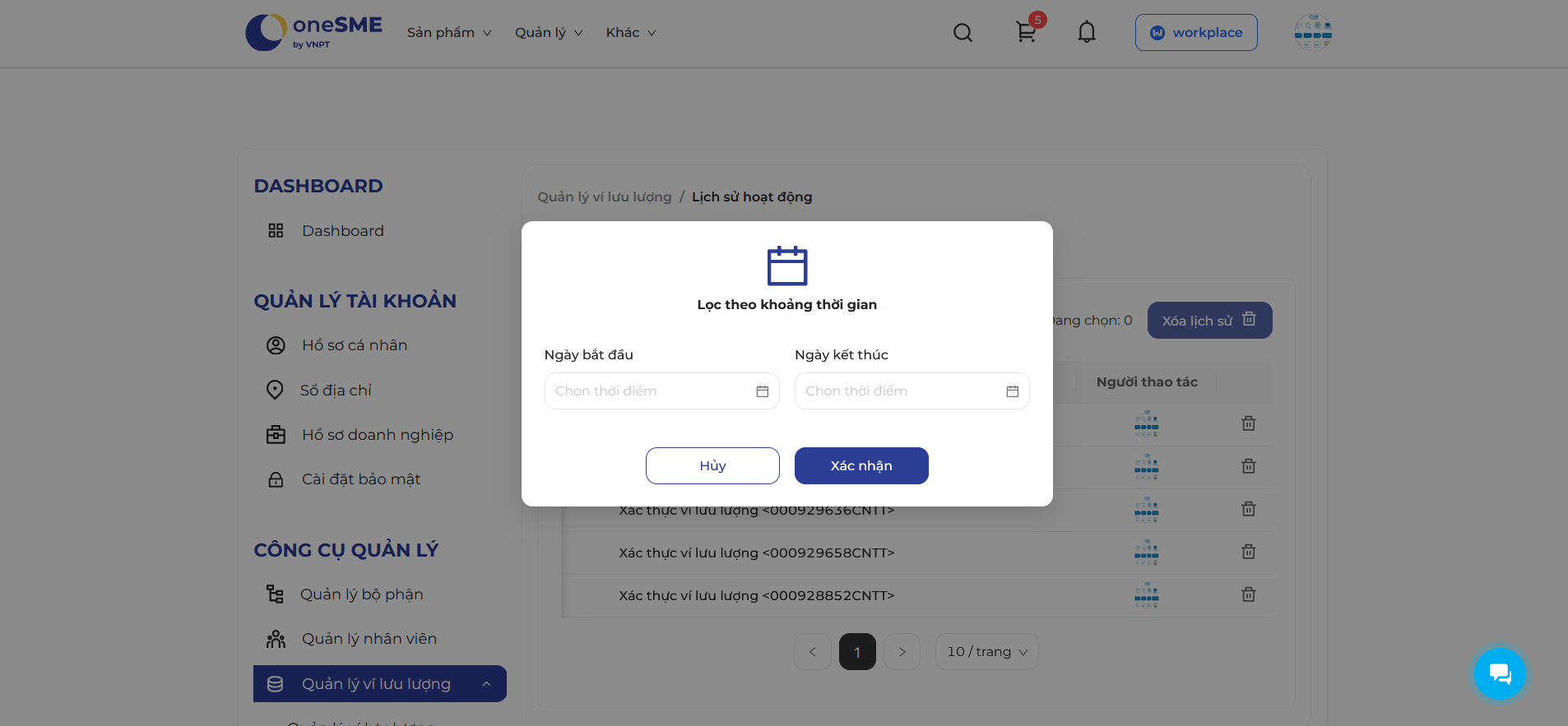The height and width of the screenshot is (726, 1568).
Task: Open the Khác menu
Action: click(x=631, y=33)
